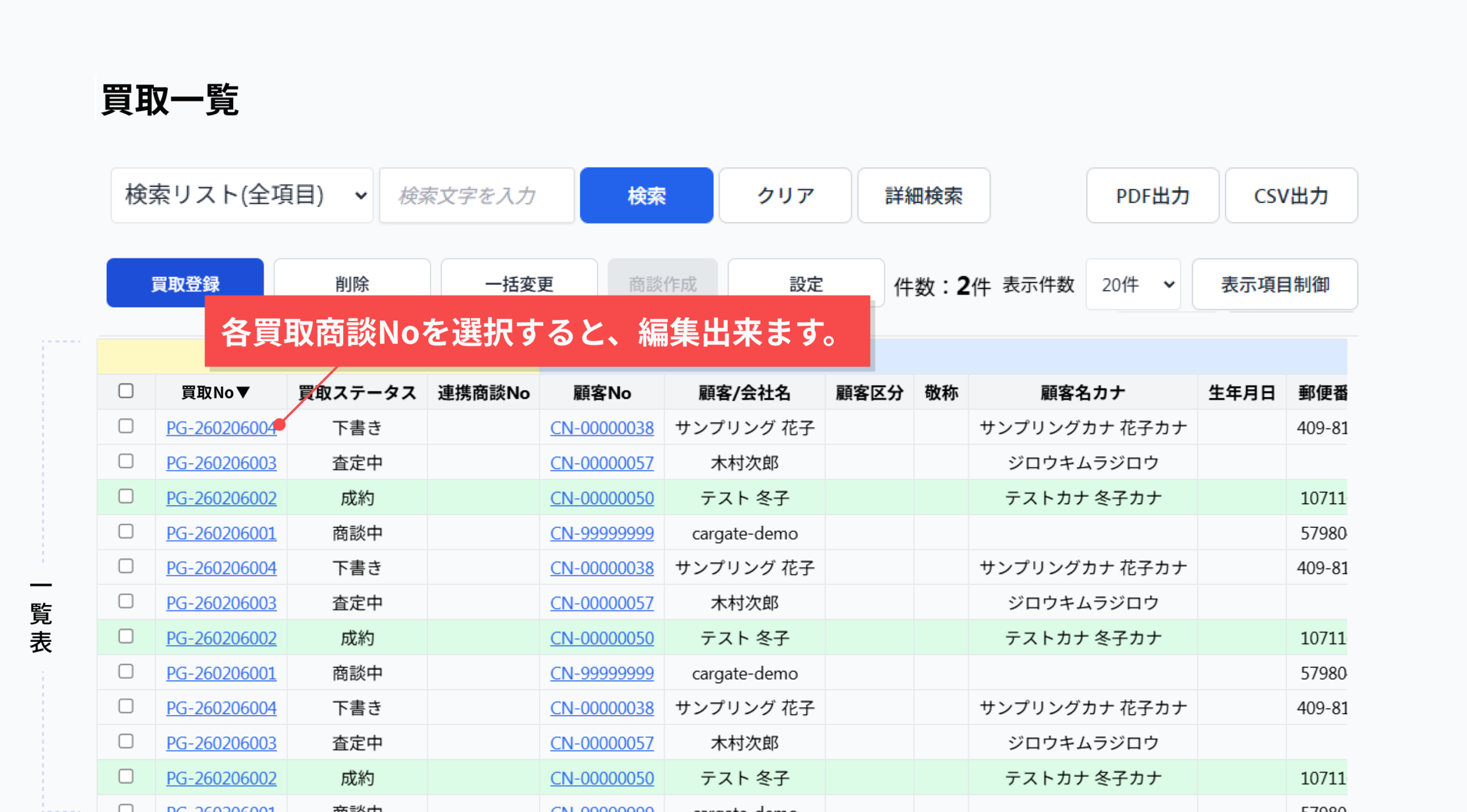The image size is (1467, 812).
Task: Open 表示項目制御 column control
Action: pos(1274,284)
